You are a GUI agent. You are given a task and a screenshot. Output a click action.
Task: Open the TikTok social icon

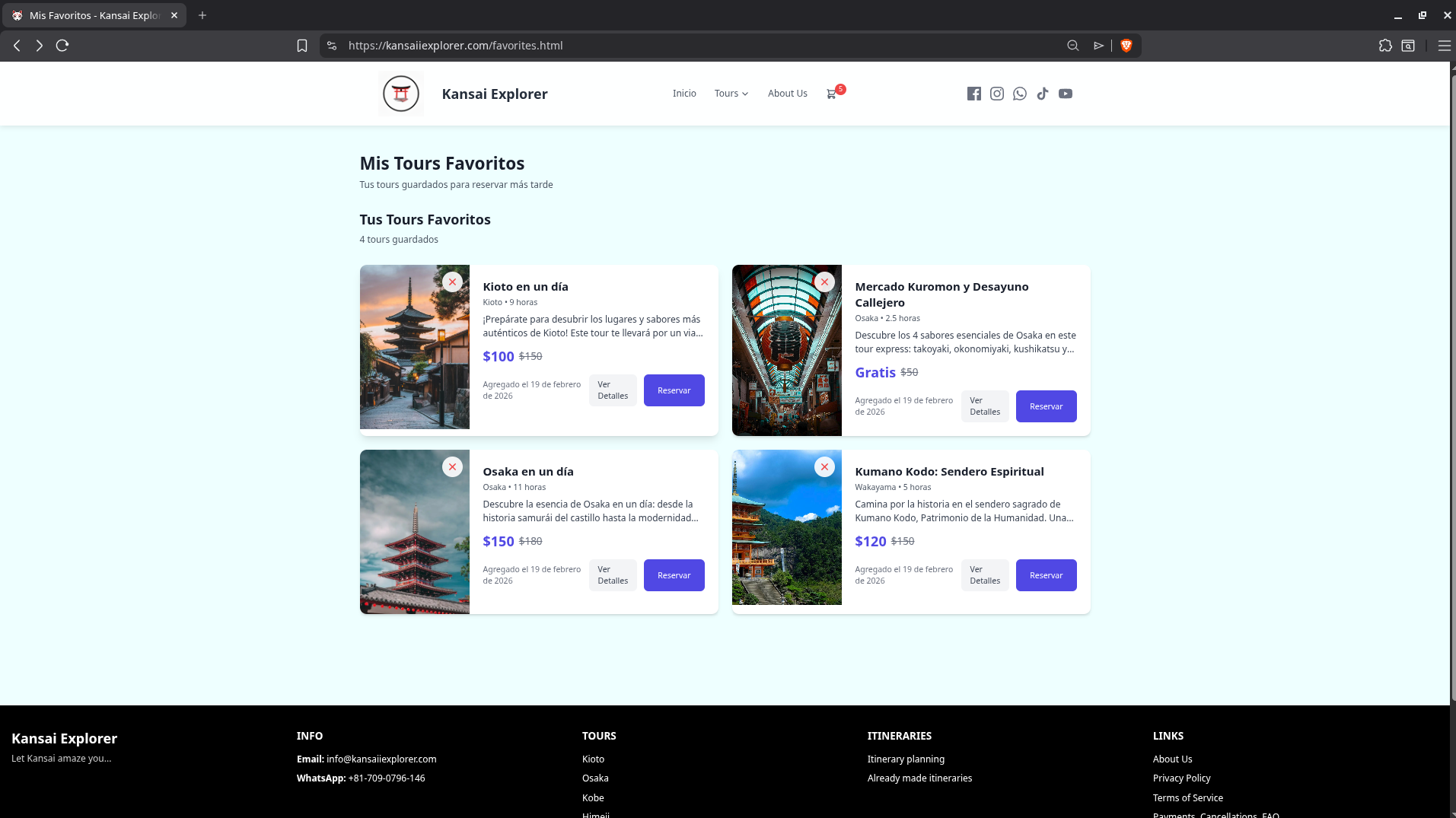[1042, 93]
